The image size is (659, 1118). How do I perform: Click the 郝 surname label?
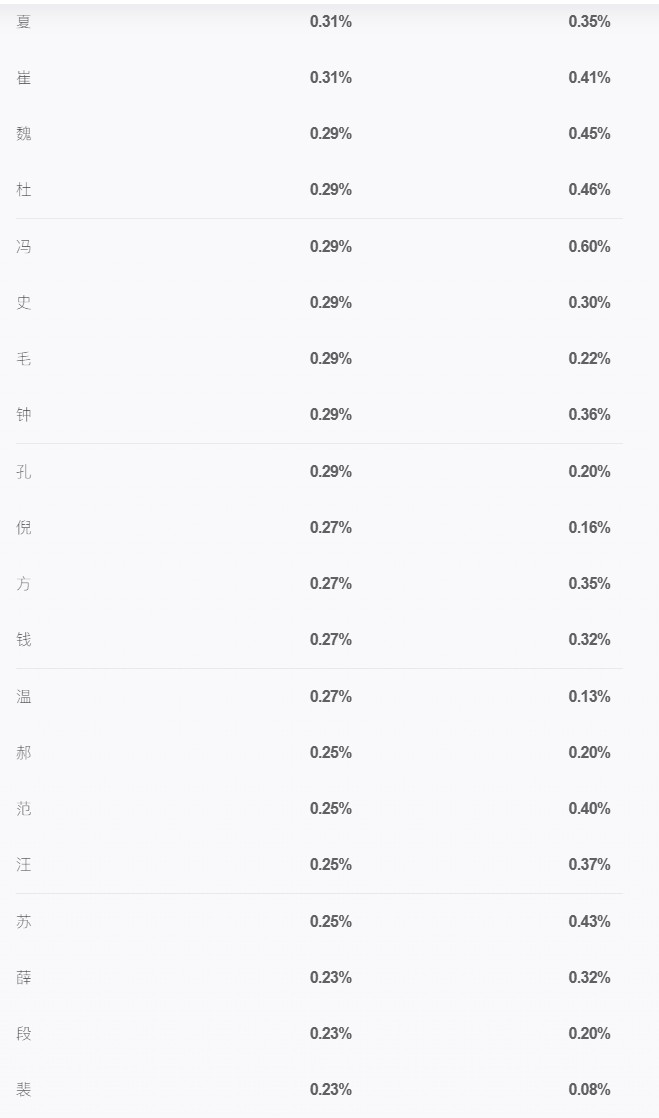tap(24, 752)
